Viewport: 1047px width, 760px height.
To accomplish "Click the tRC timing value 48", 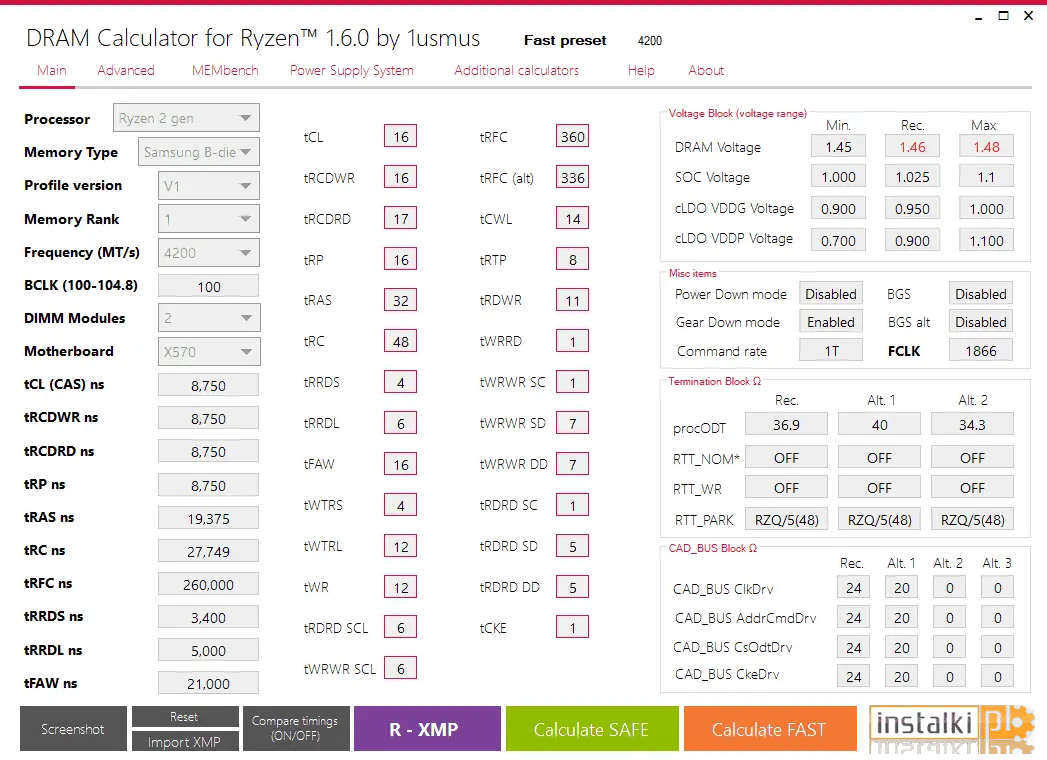I will click(x=401, y=342).
